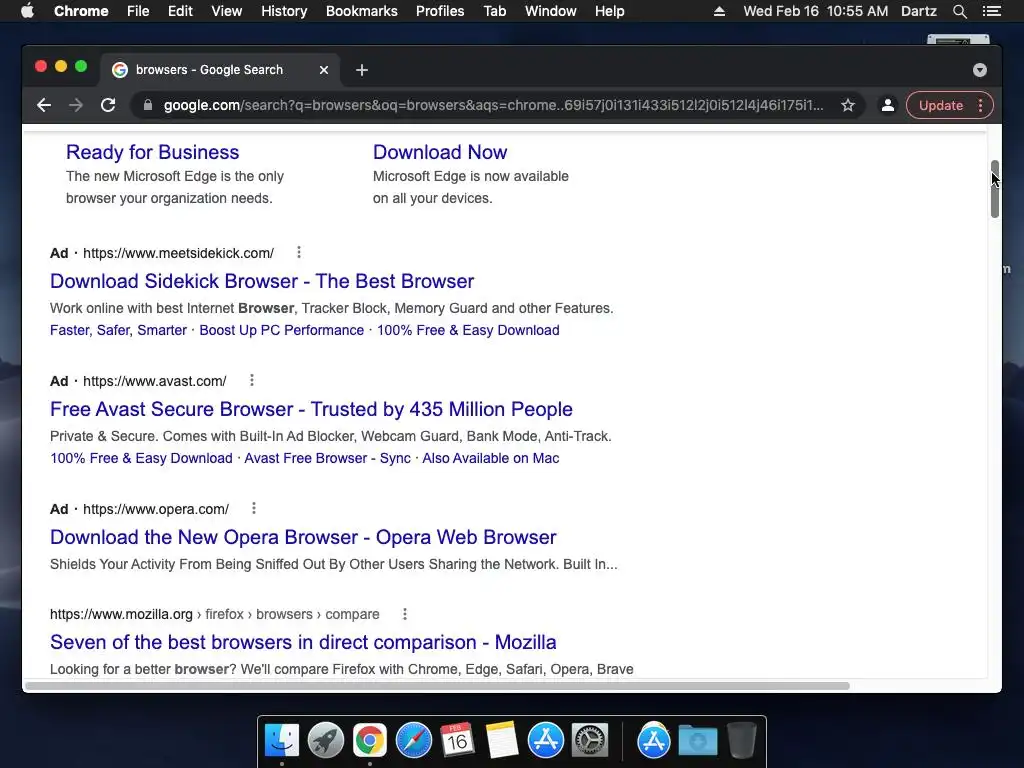Click the Chrome icon in the Dock
Screen dimensions: 1024x768
pyautogui.click(x=370, y=740)
